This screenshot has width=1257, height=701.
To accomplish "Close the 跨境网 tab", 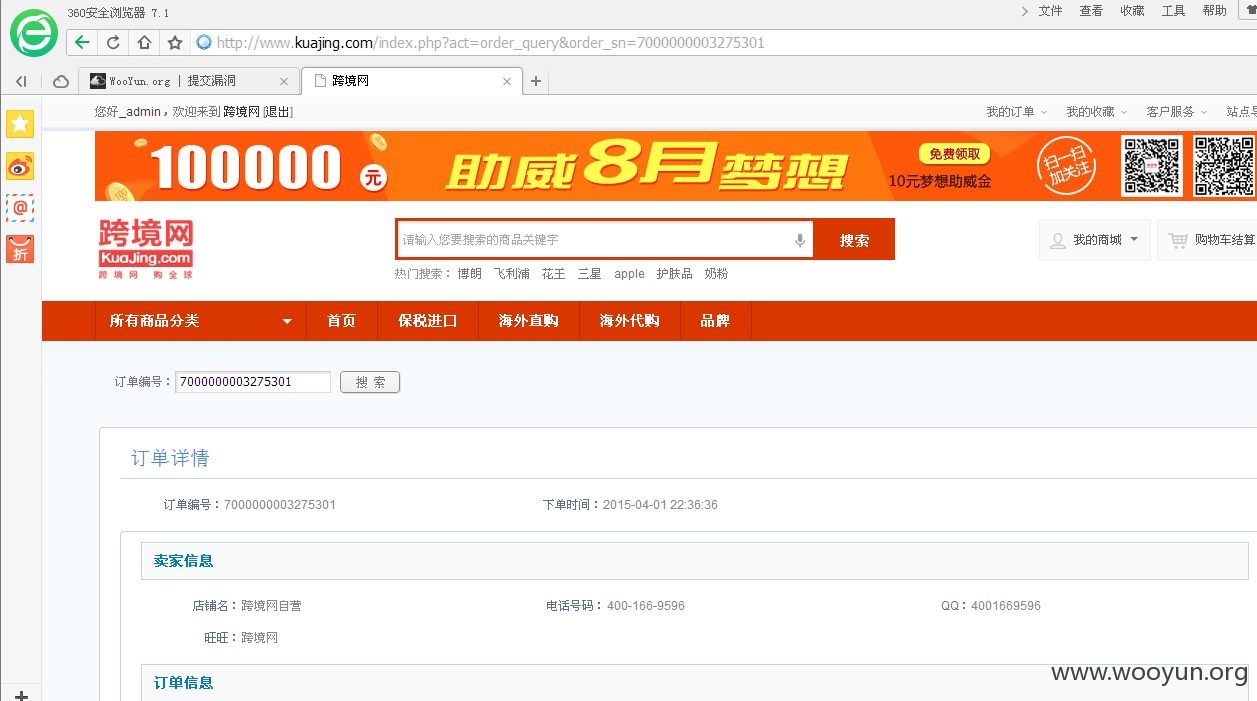I will tap(507, 82).
